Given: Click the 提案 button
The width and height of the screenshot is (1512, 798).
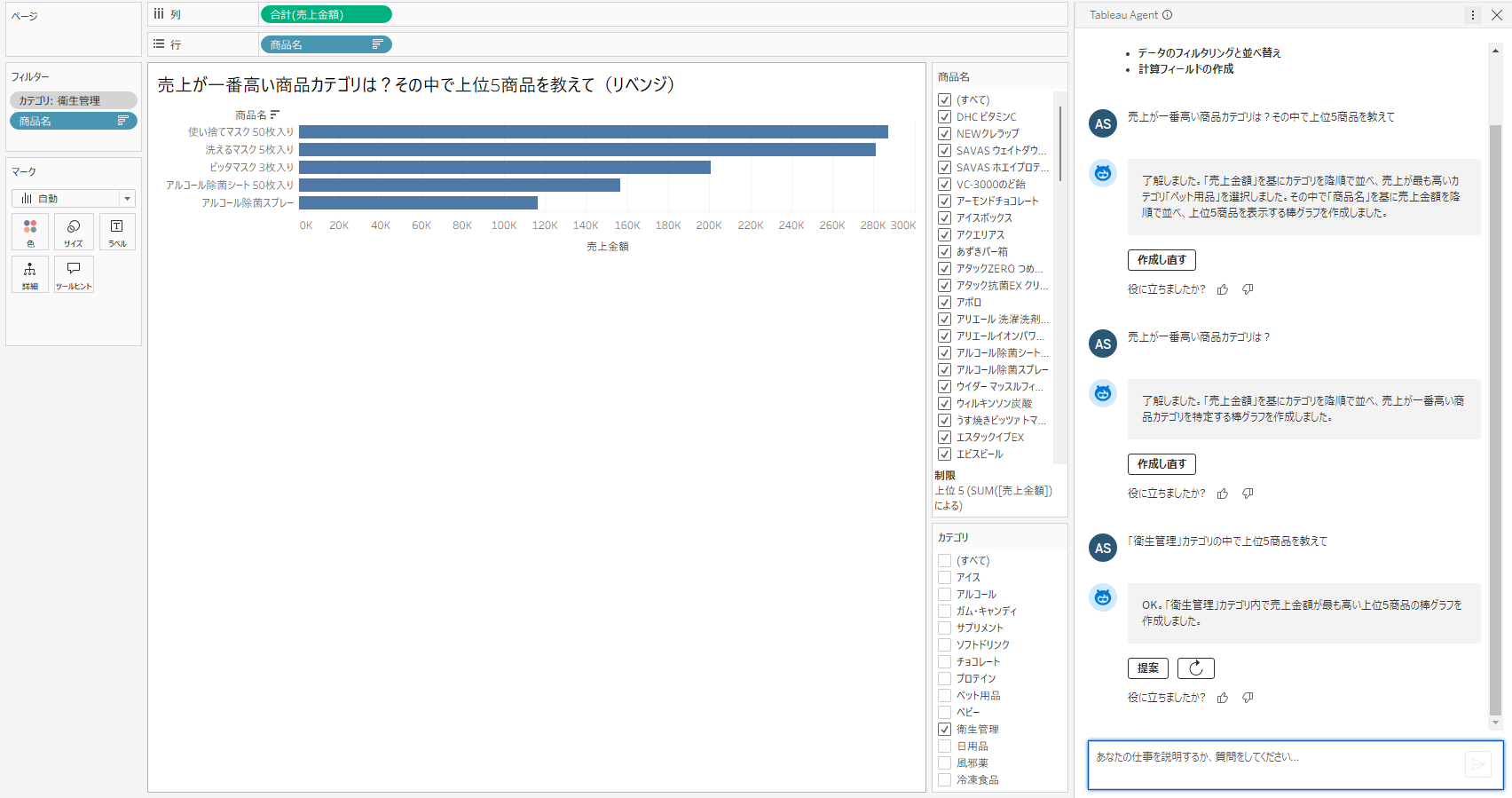Looking at the screenshot, I should pos(1148,668).
